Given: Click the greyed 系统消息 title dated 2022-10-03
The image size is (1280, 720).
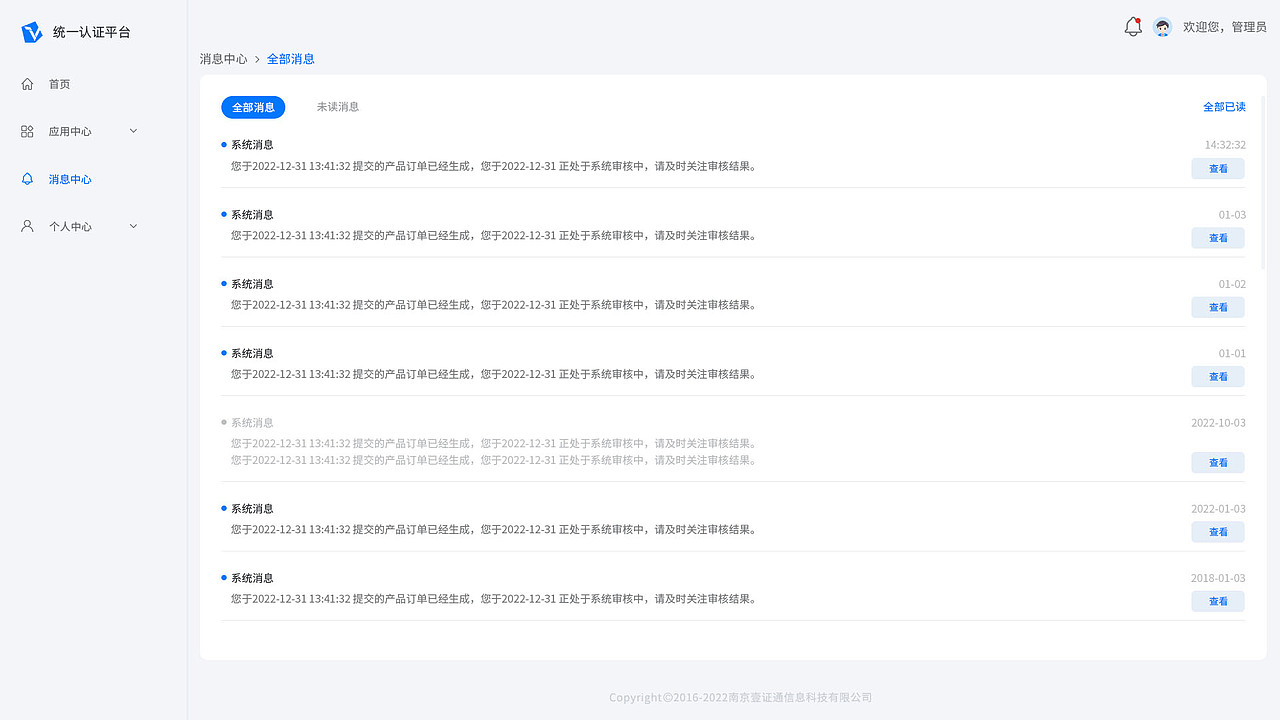Looking at the screenshot, I should click(252, 423).
